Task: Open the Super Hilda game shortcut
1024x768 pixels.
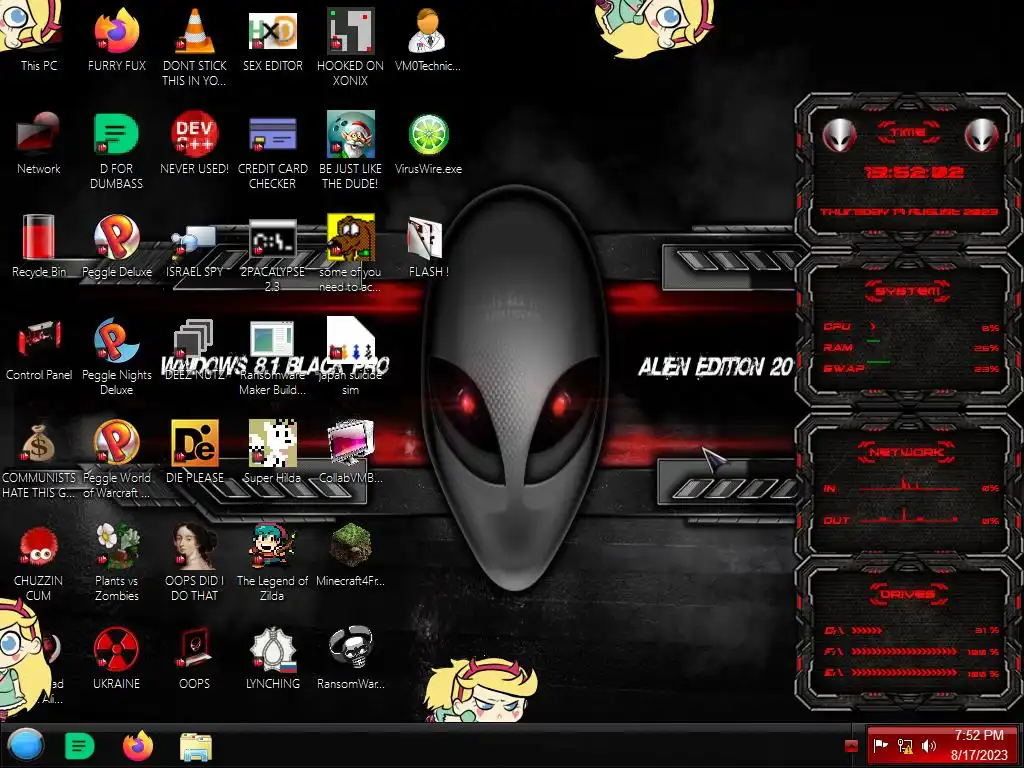Action: pos(272,452)
